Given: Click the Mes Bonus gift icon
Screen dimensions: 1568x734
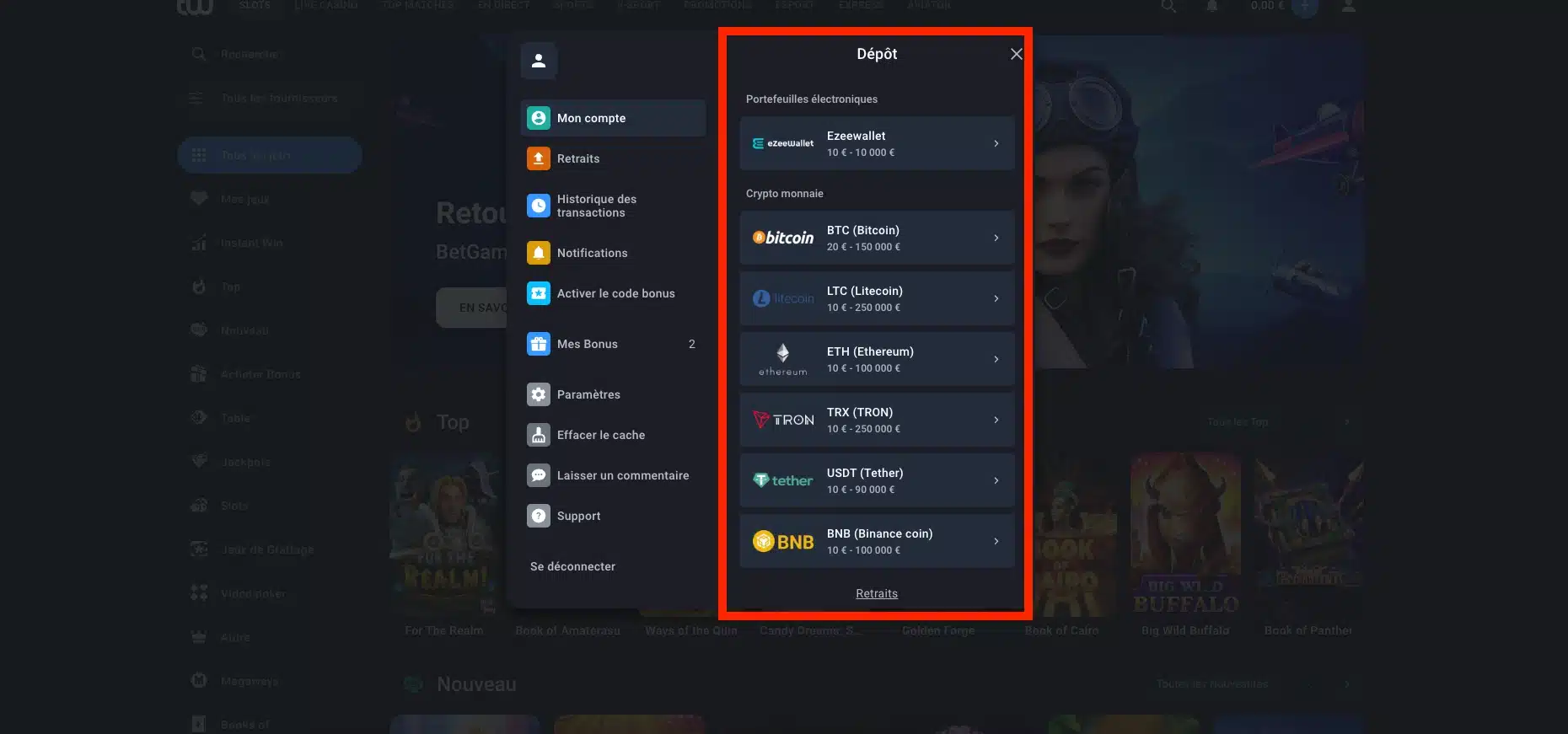Looking at the screenshot, I should tap(539, 344).
